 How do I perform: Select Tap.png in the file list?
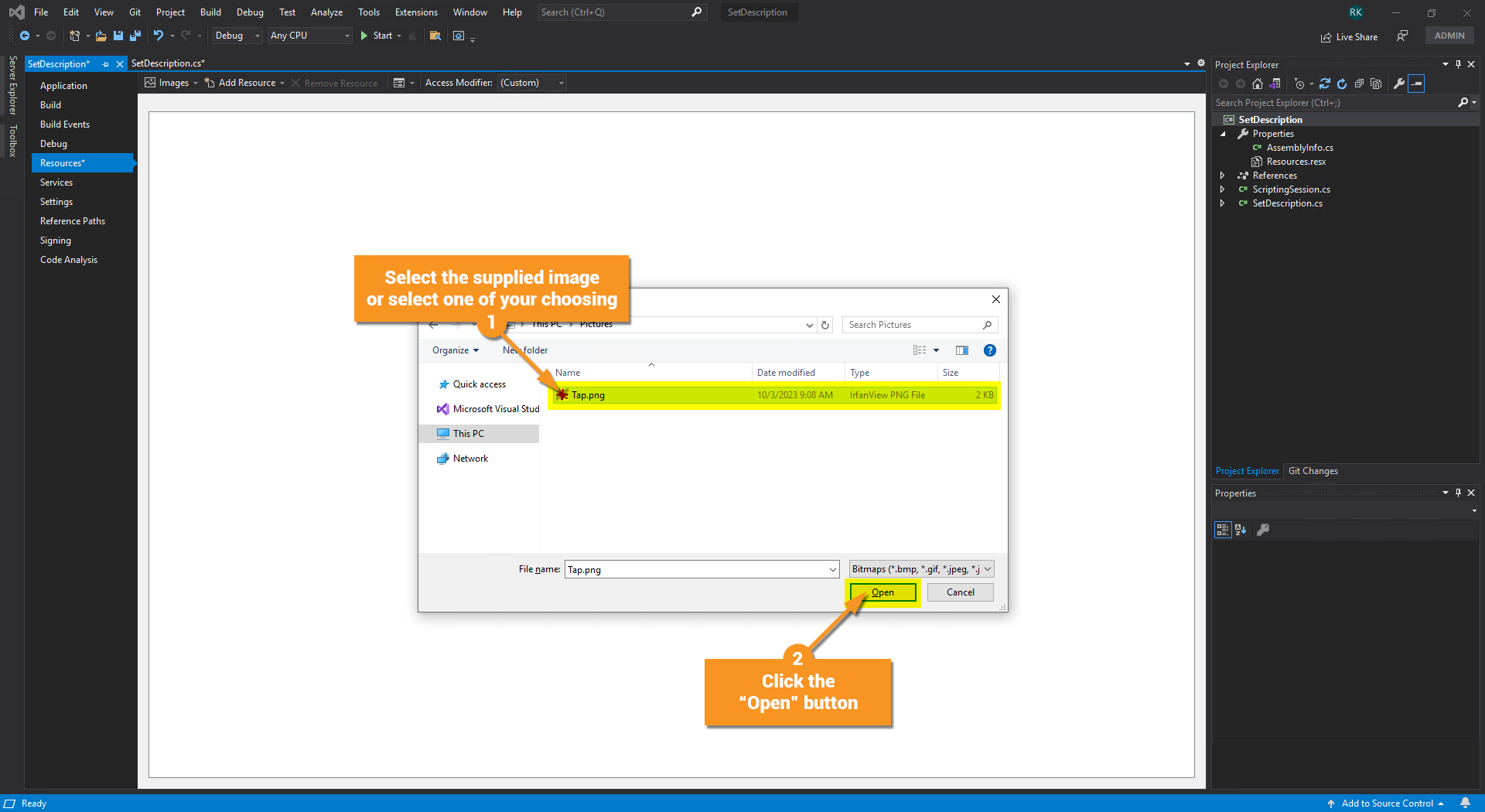[774, 395]
